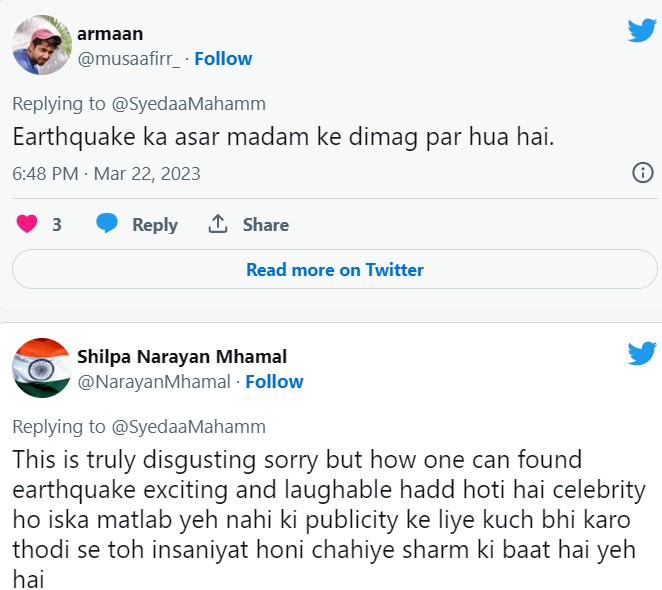Click the share upload arrow icon
662x590 pixels.
pos(218,224)
